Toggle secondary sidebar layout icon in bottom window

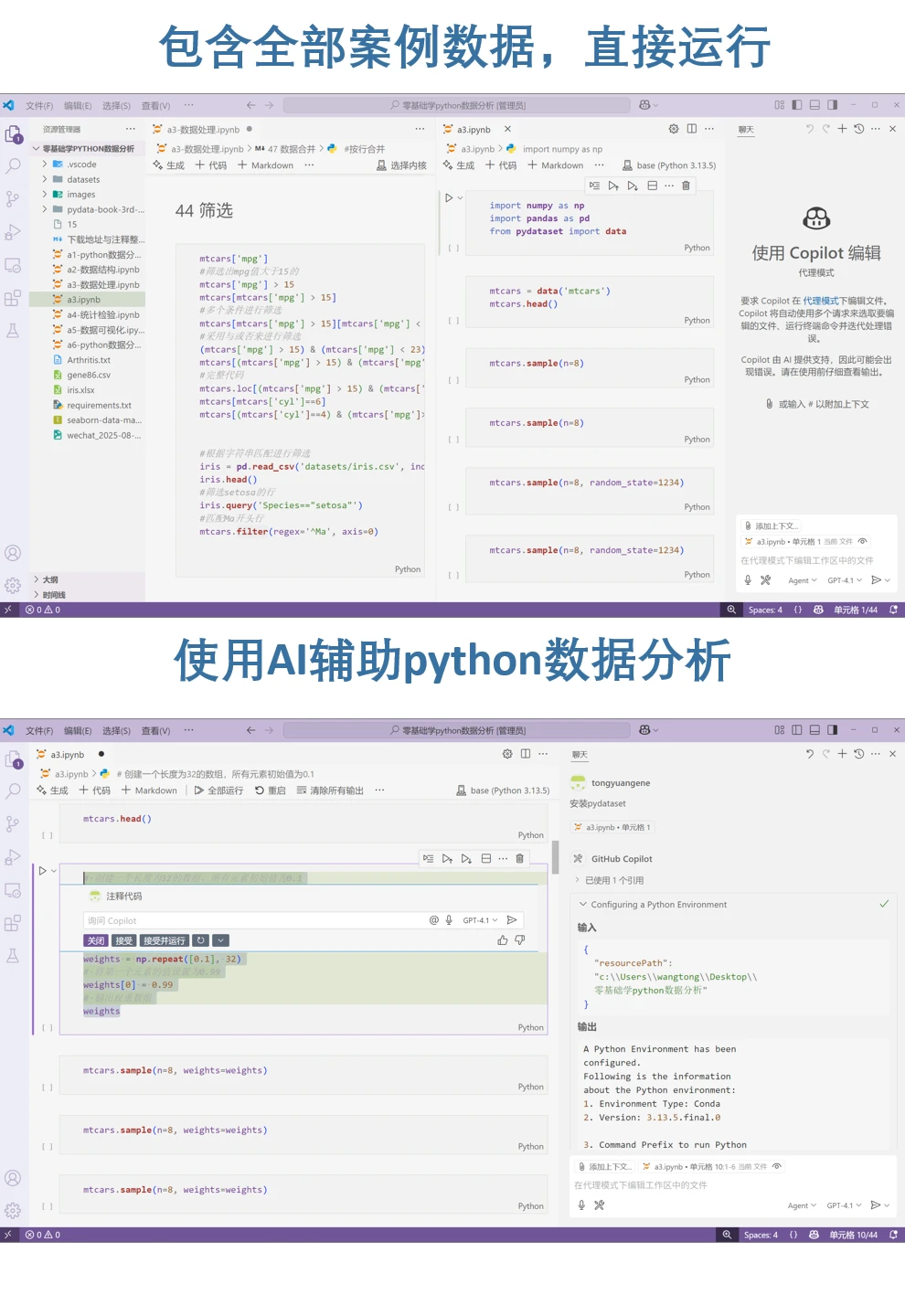pyautogui.click(x=832, y=730)
